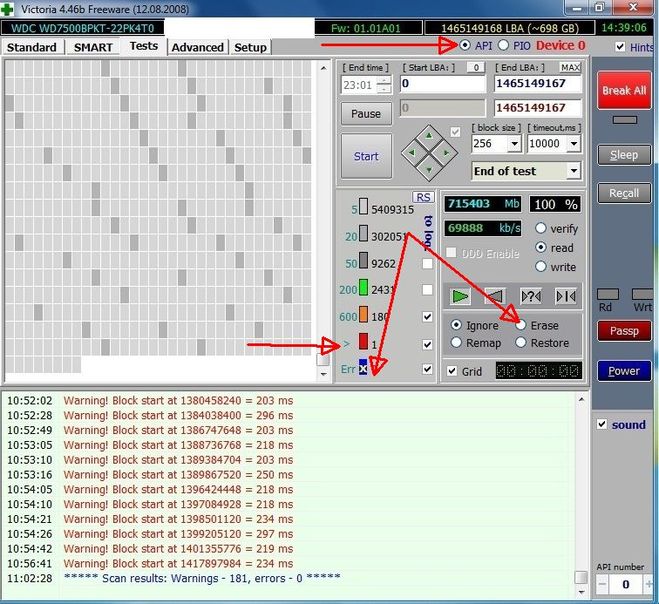Switch to the SMART tab
This screenshot has width=659, height=604.
pos(93,47)
